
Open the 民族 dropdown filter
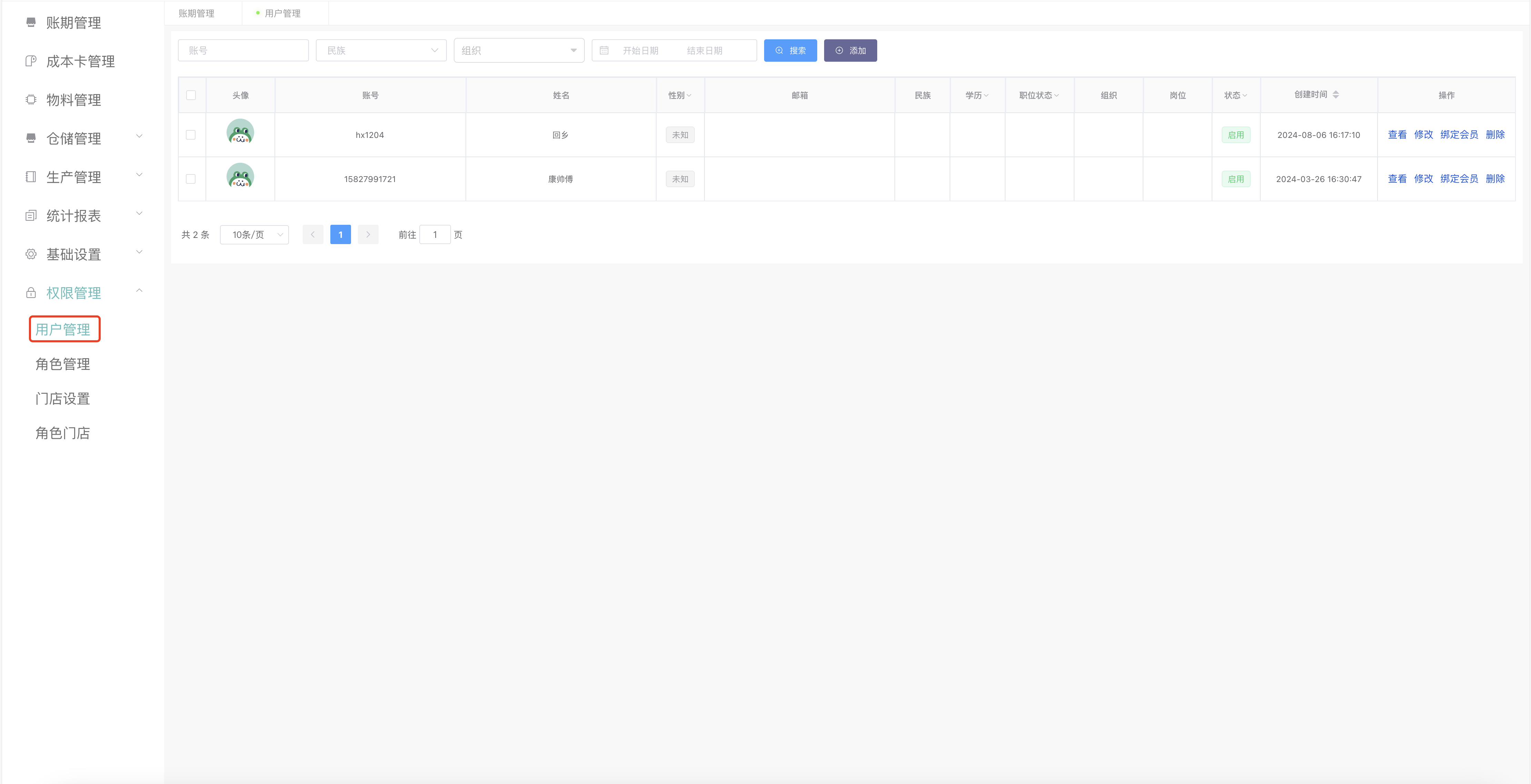click(x=381, y=51)
